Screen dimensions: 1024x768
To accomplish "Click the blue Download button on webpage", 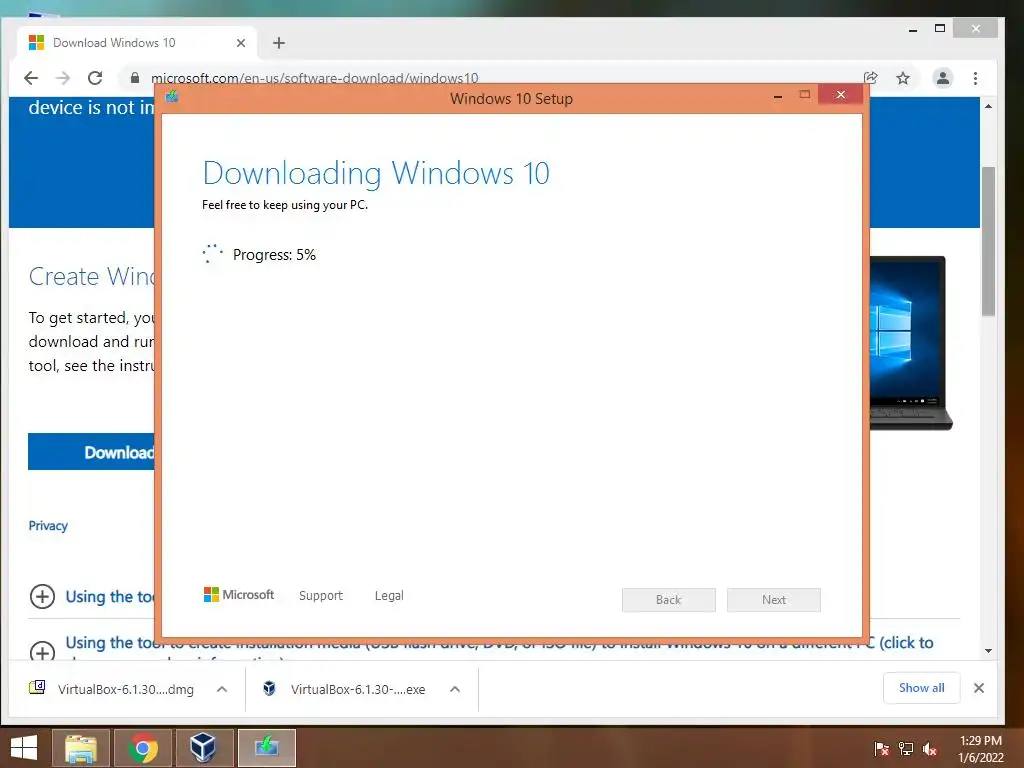I will point(91,451).
